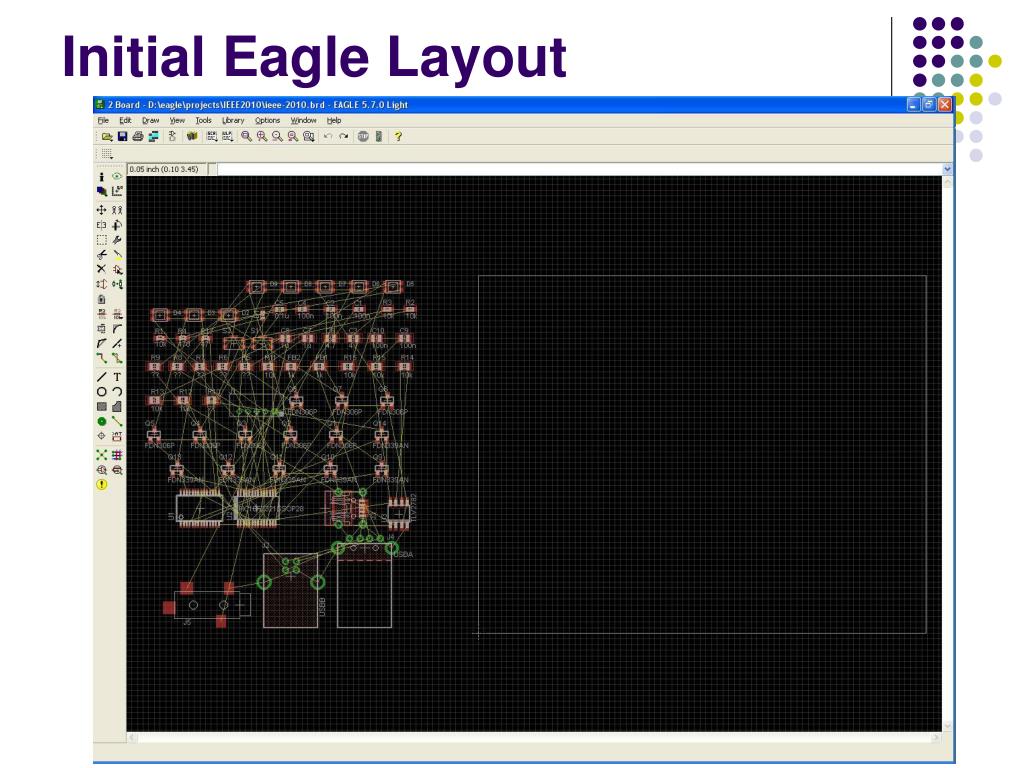1024x768 pixels.
Task: Run a ULP with the ULP icon
Action: click(x=227, y=136)
